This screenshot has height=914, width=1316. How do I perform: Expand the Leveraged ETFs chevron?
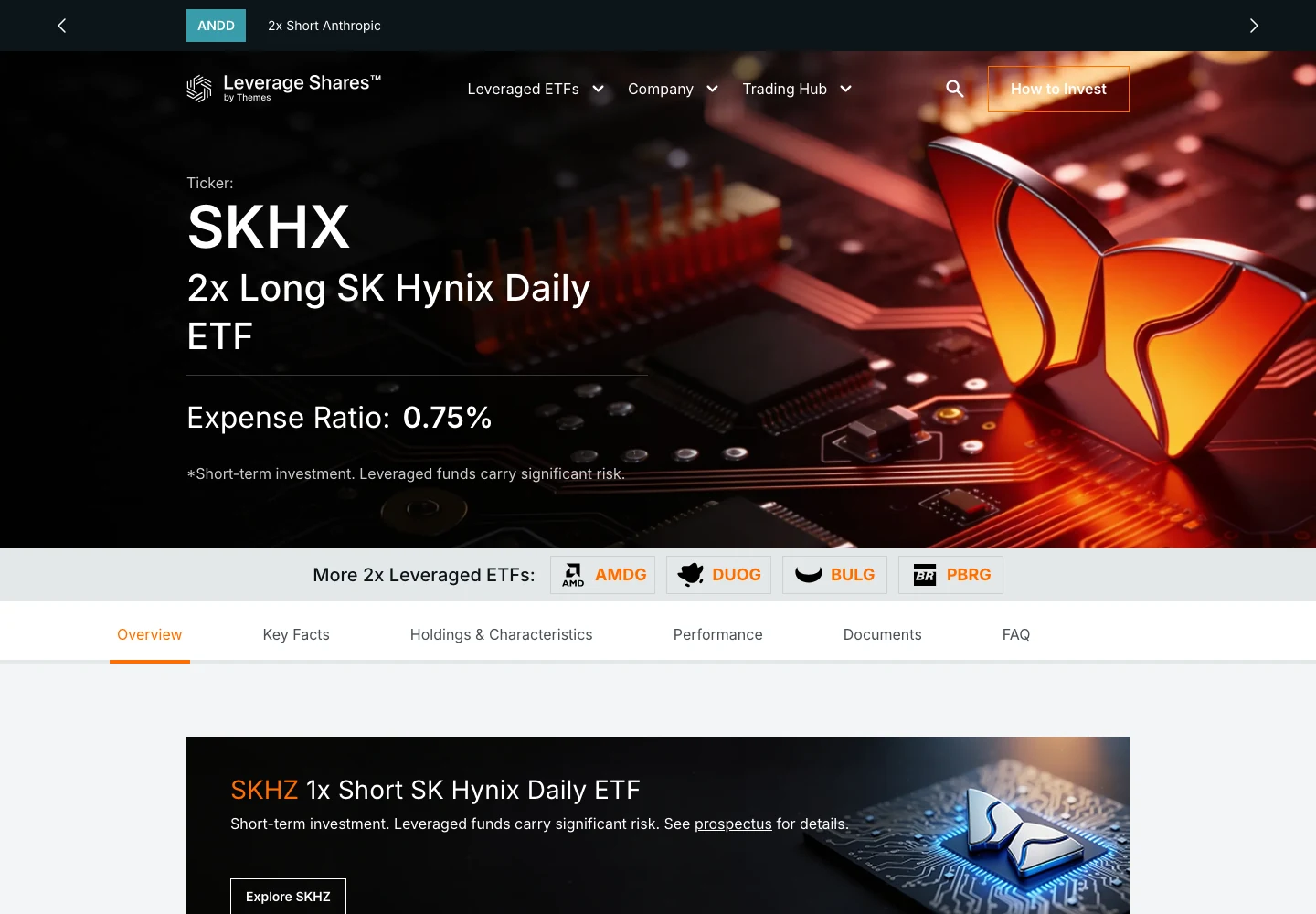pyautogui.click(x=598, y=89)
